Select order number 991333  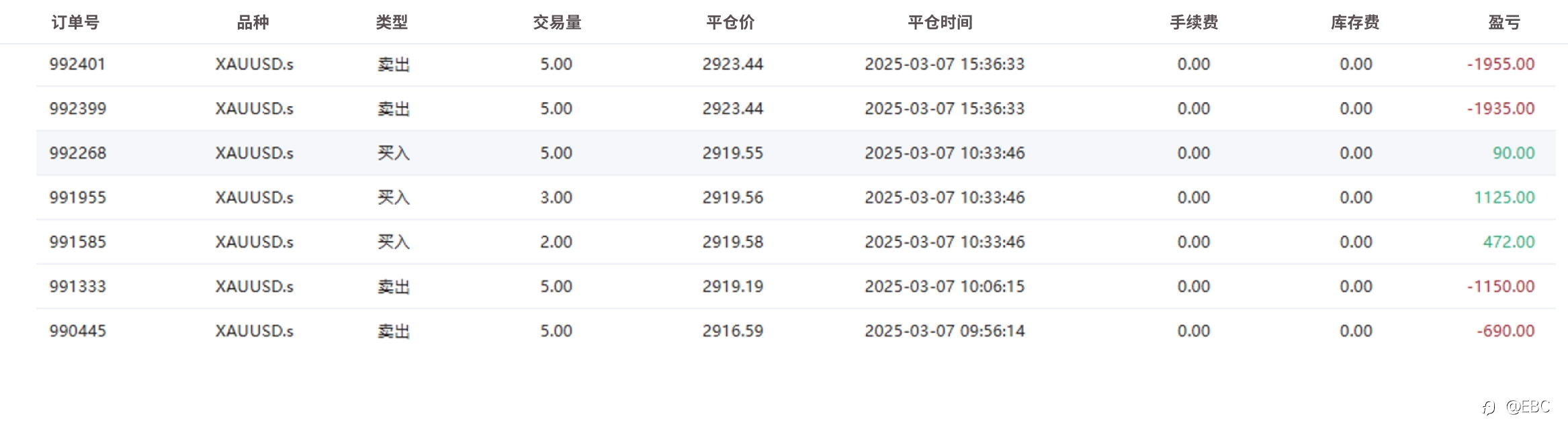click(77, 287)
